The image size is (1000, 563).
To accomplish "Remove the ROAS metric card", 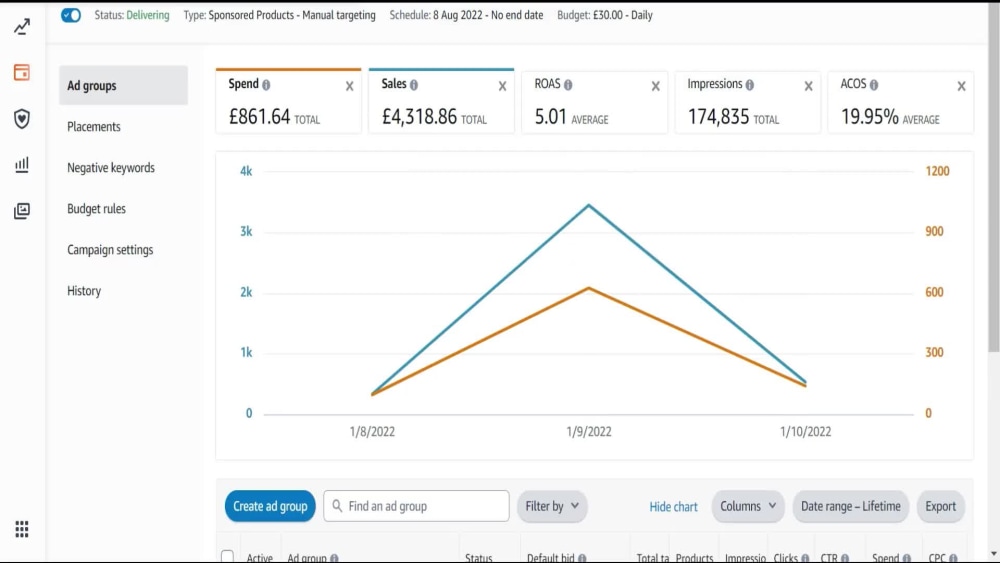I will 656,86.
